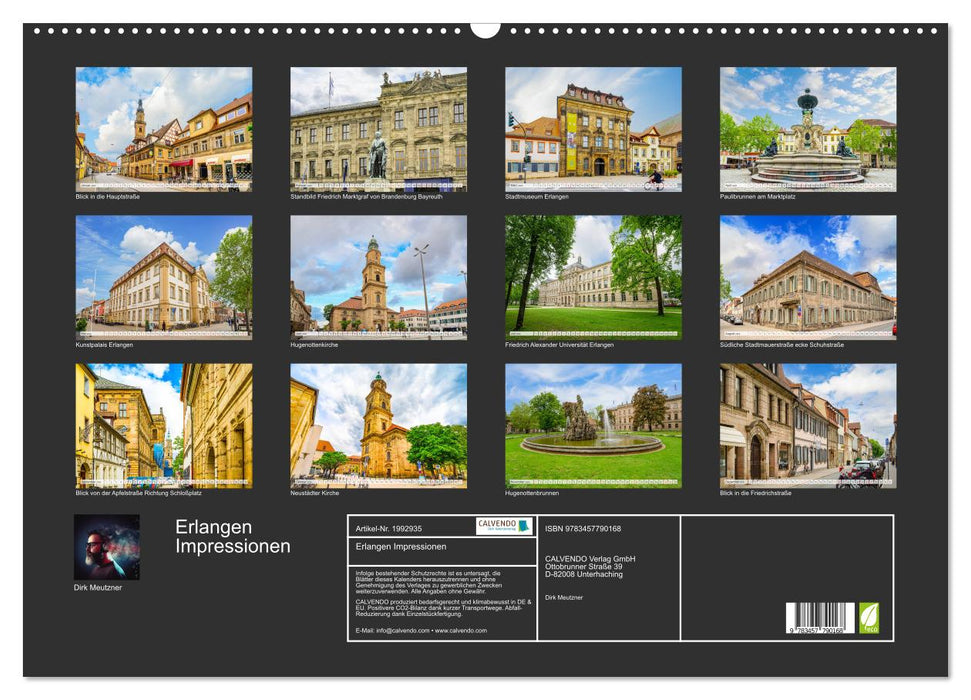Open the www.calvendo.com website link
The image size is (971, 700).
[x=461, y=630]
